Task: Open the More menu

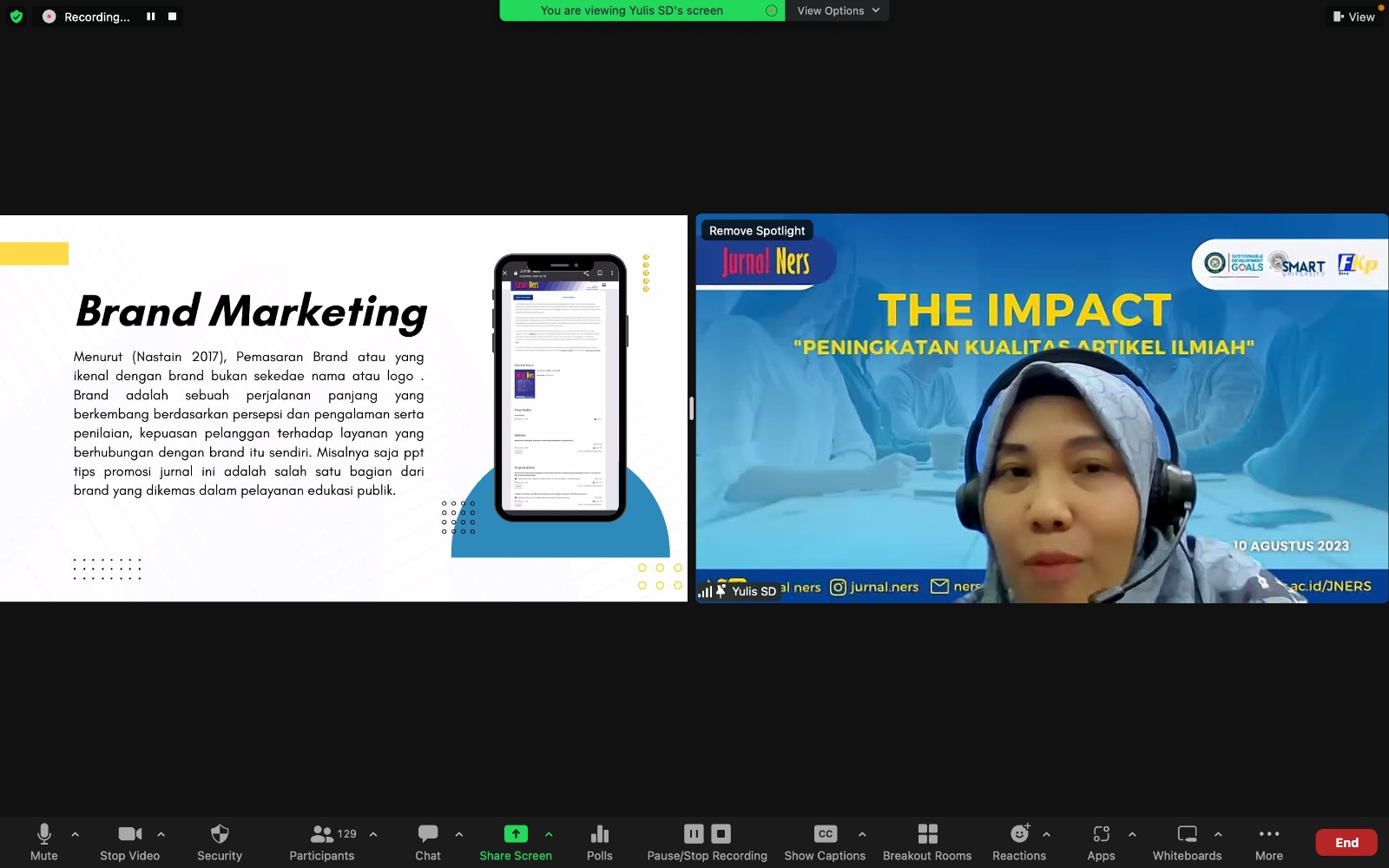Action: click(1268, 834)
